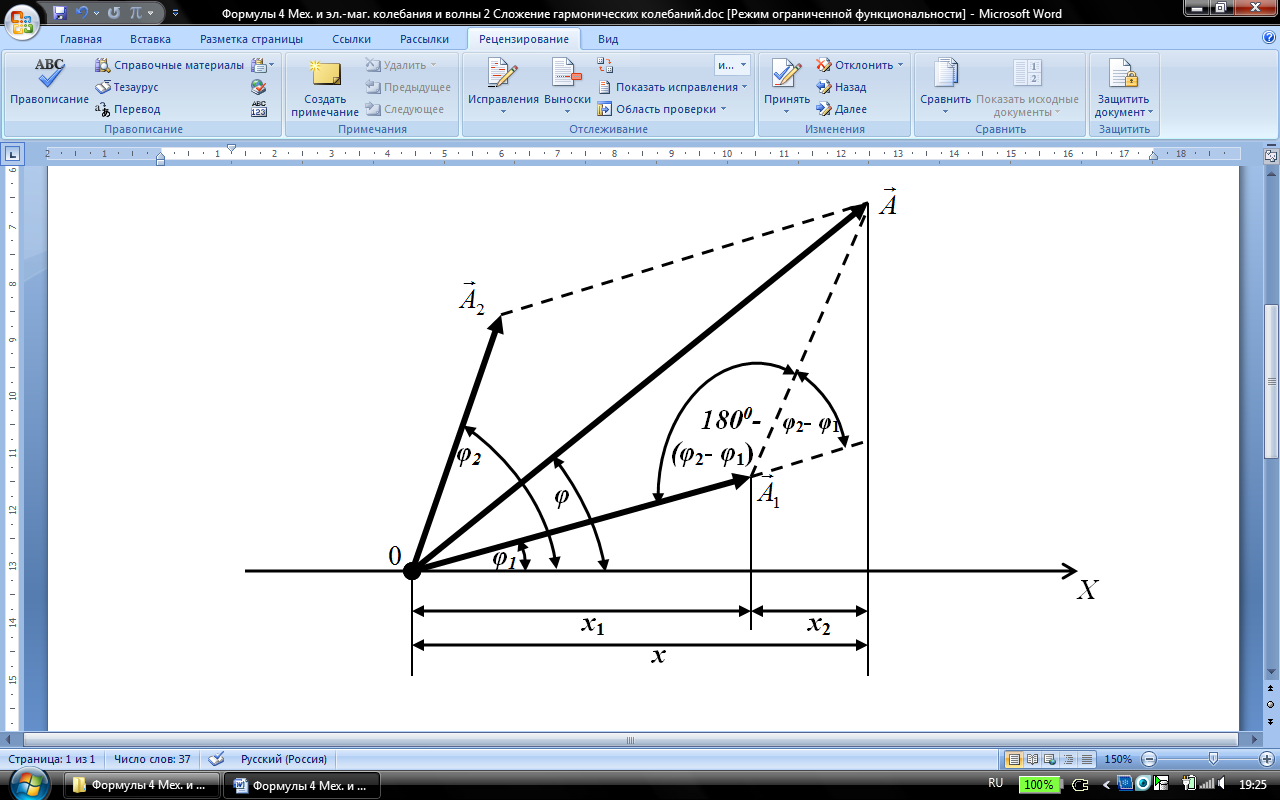Click the Select Browse Object button
The height and width of the screenshot is (800, 1280).
click(1271, 703)
